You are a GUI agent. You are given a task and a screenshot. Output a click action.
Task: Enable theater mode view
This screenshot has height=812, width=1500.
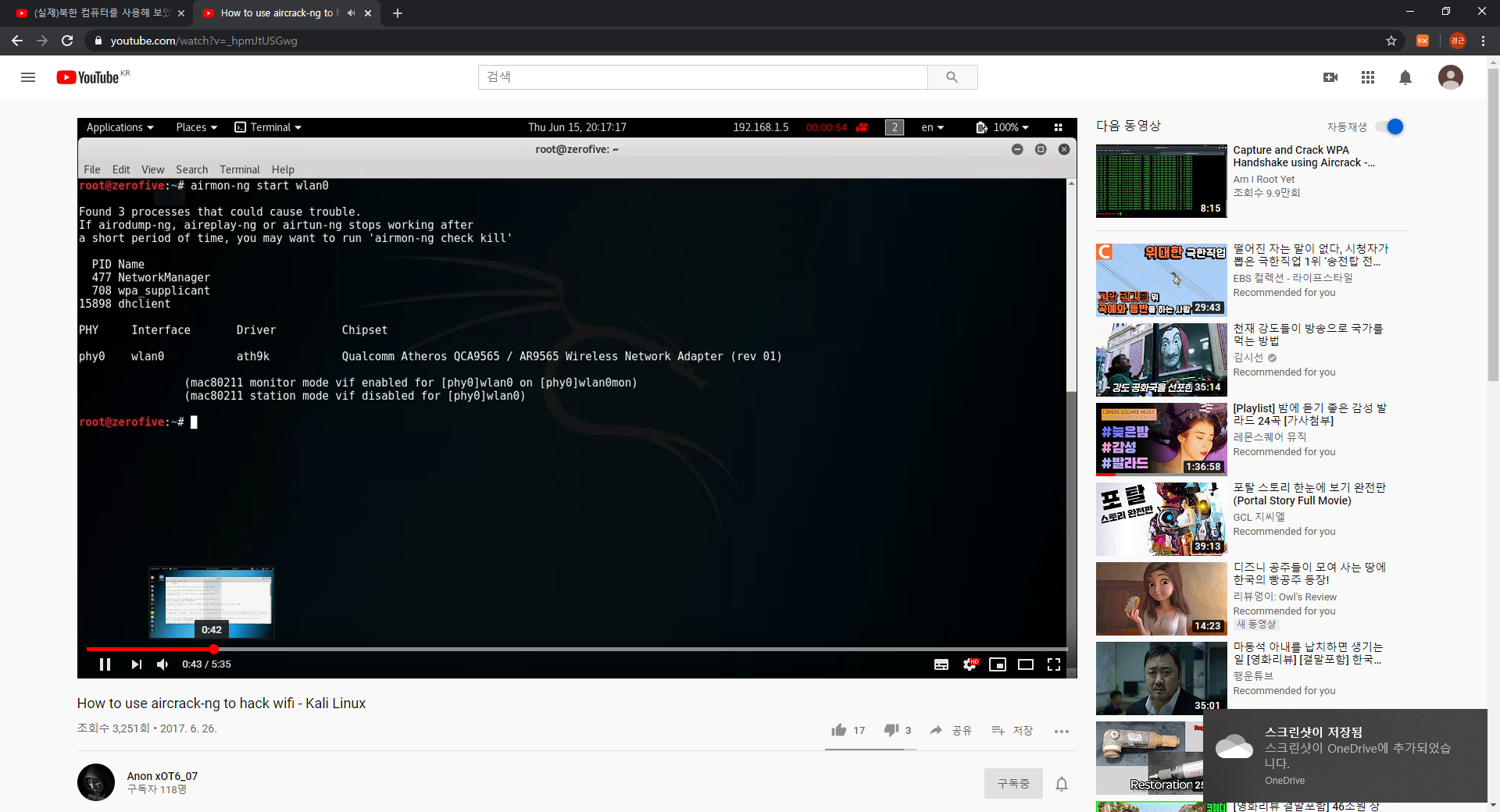click(1026, 664)
